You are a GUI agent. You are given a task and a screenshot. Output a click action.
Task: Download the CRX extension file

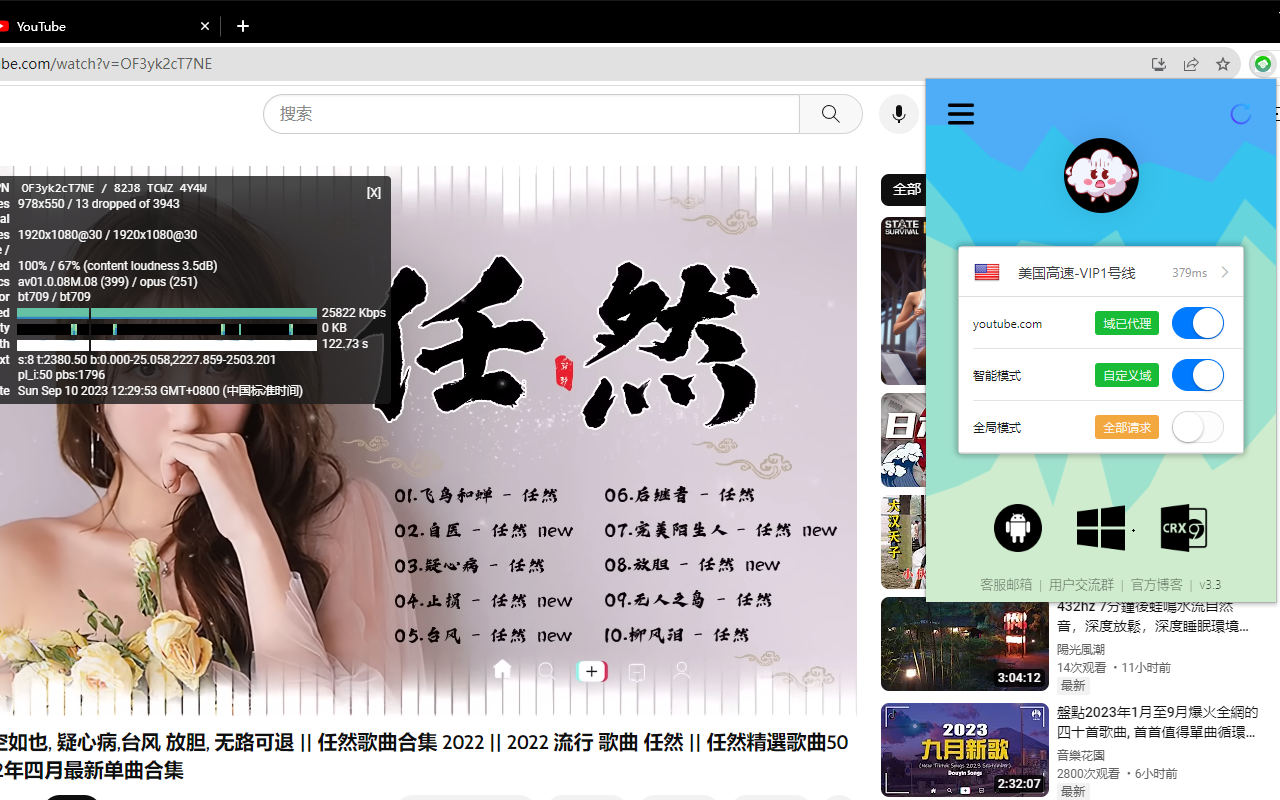point(1183,527)
